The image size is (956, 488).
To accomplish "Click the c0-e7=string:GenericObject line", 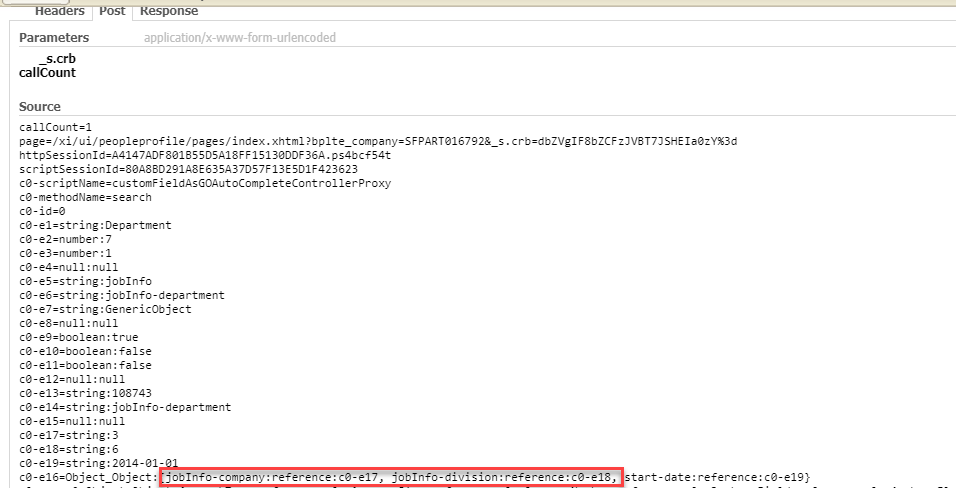I will [105, 309].
